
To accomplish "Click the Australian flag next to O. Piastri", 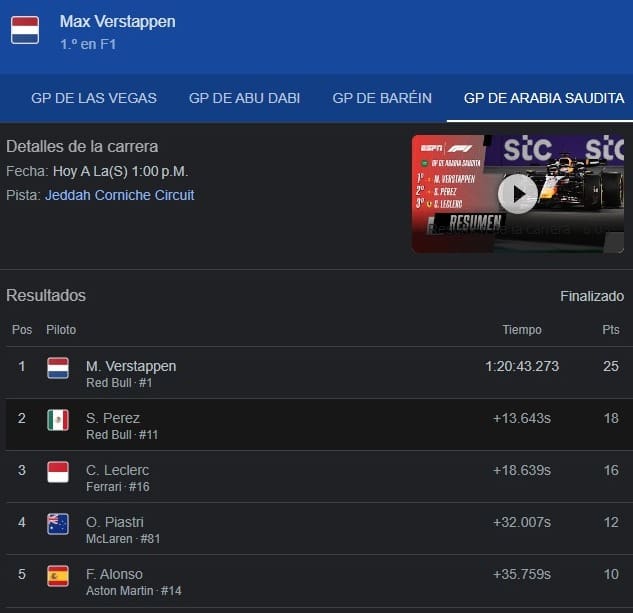I will tap(58, 524).
